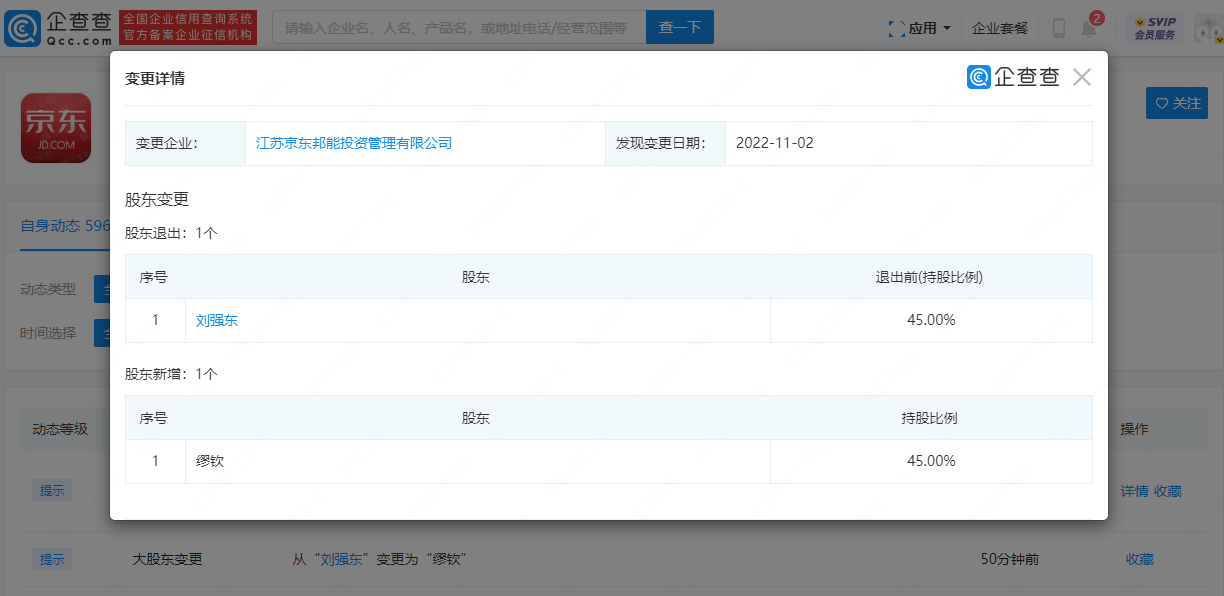Click 收藏 in the 大股东变更 row
1224x596 pixels.
click(x=1139, y=559)
